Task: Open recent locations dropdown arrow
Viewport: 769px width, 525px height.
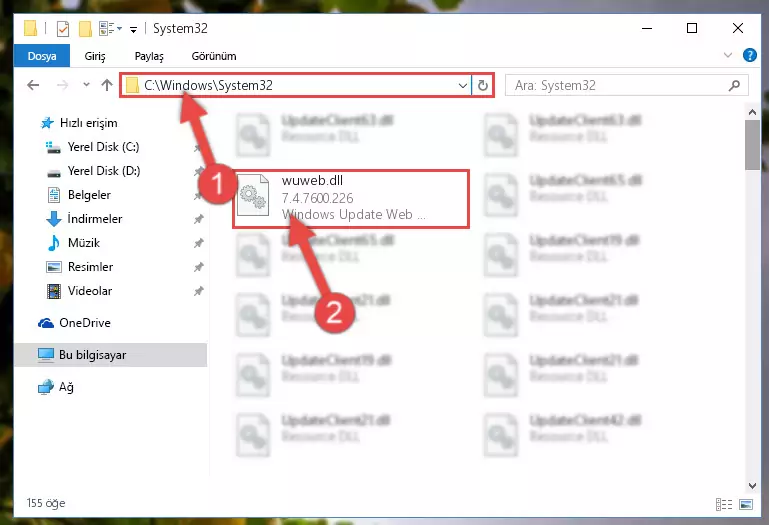Action: (86, 85)
